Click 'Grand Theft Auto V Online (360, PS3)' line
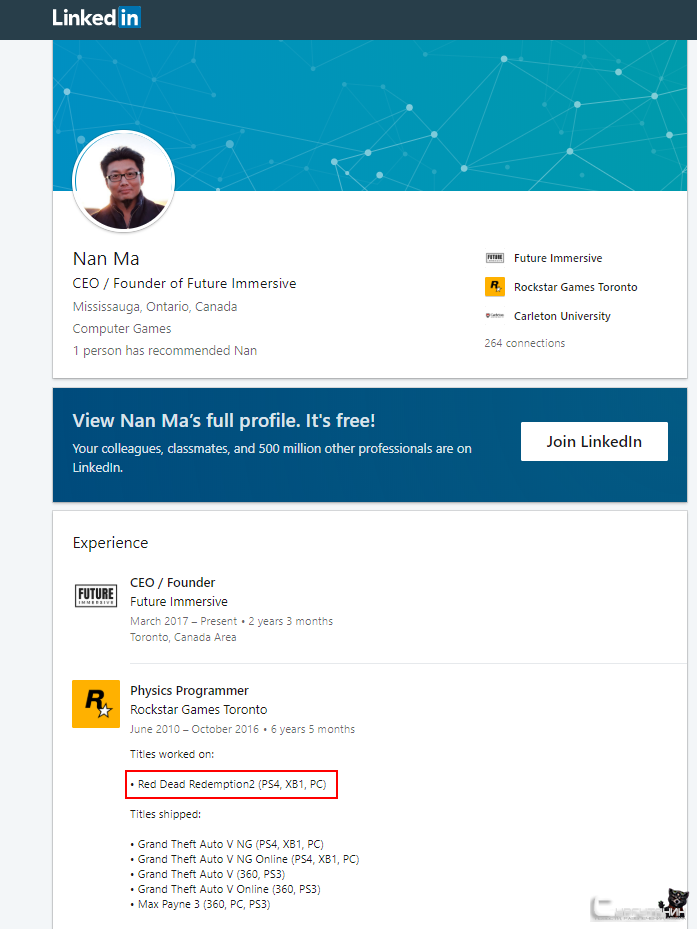The height and width of the screenshot is (929, 697). 225,889
